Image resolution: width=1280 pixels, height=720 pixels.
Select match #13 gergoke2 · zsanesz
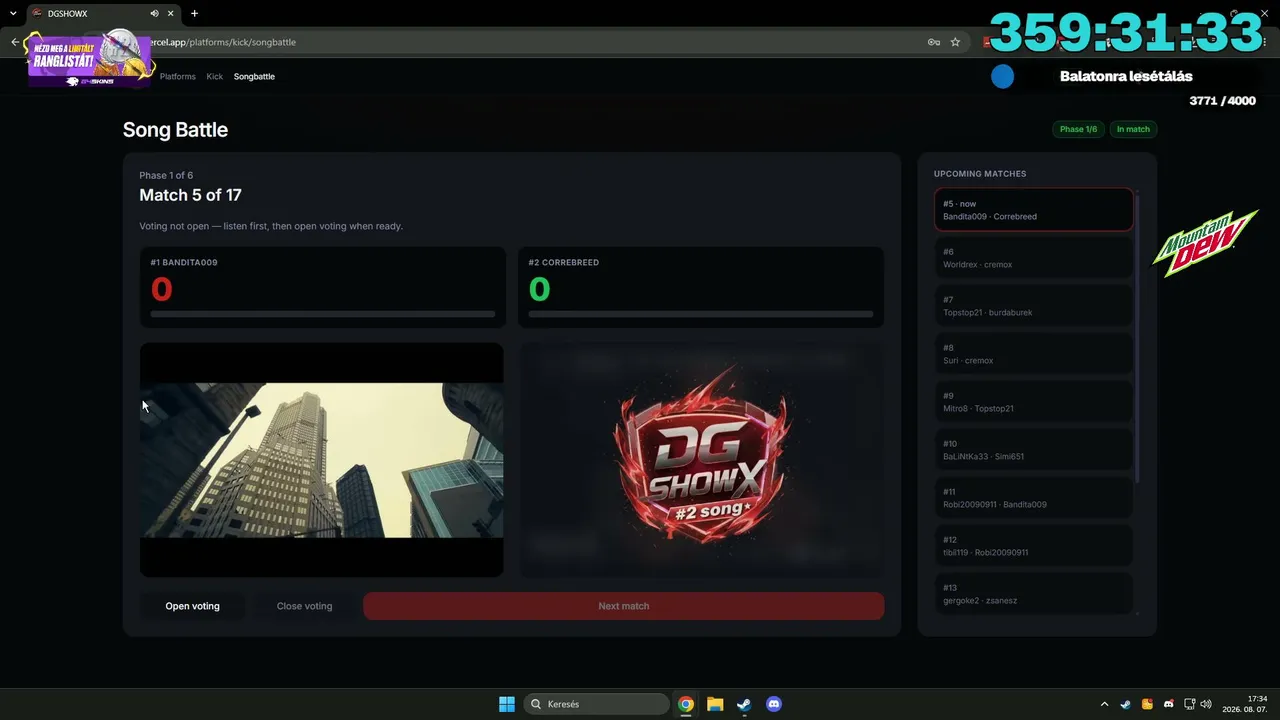click(1034, 593)
